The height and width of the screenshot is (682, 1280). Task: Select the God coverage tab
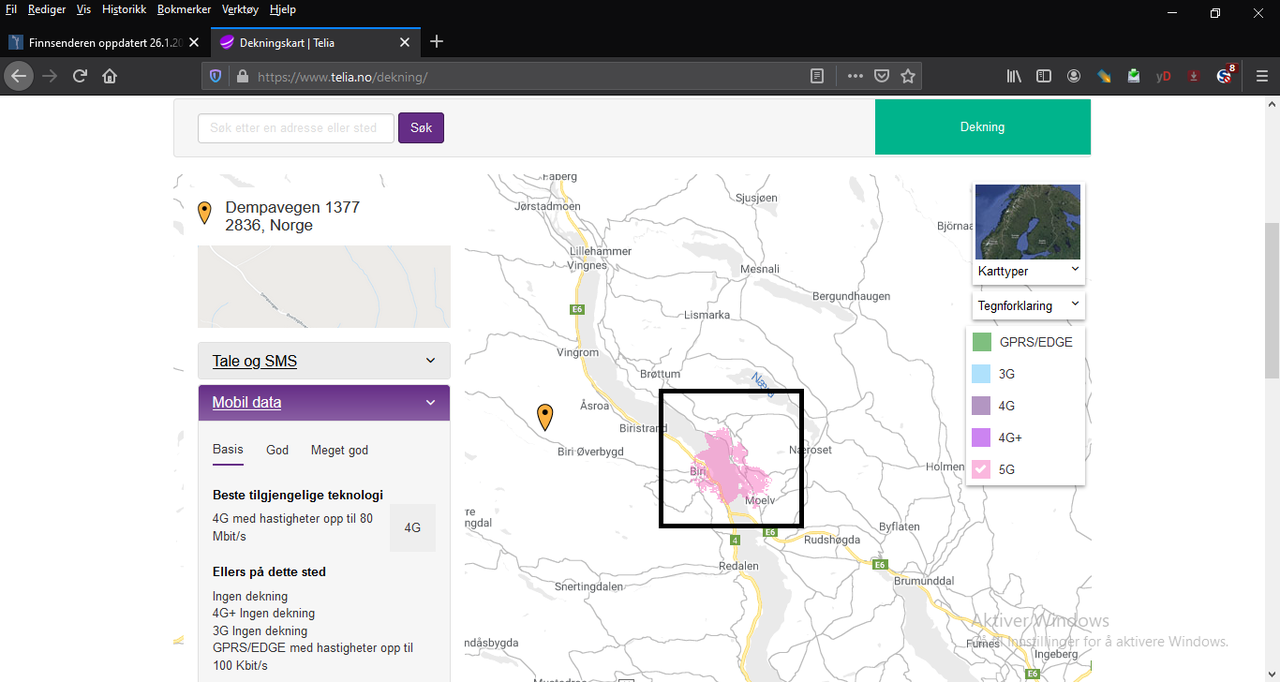coord(277,450)
